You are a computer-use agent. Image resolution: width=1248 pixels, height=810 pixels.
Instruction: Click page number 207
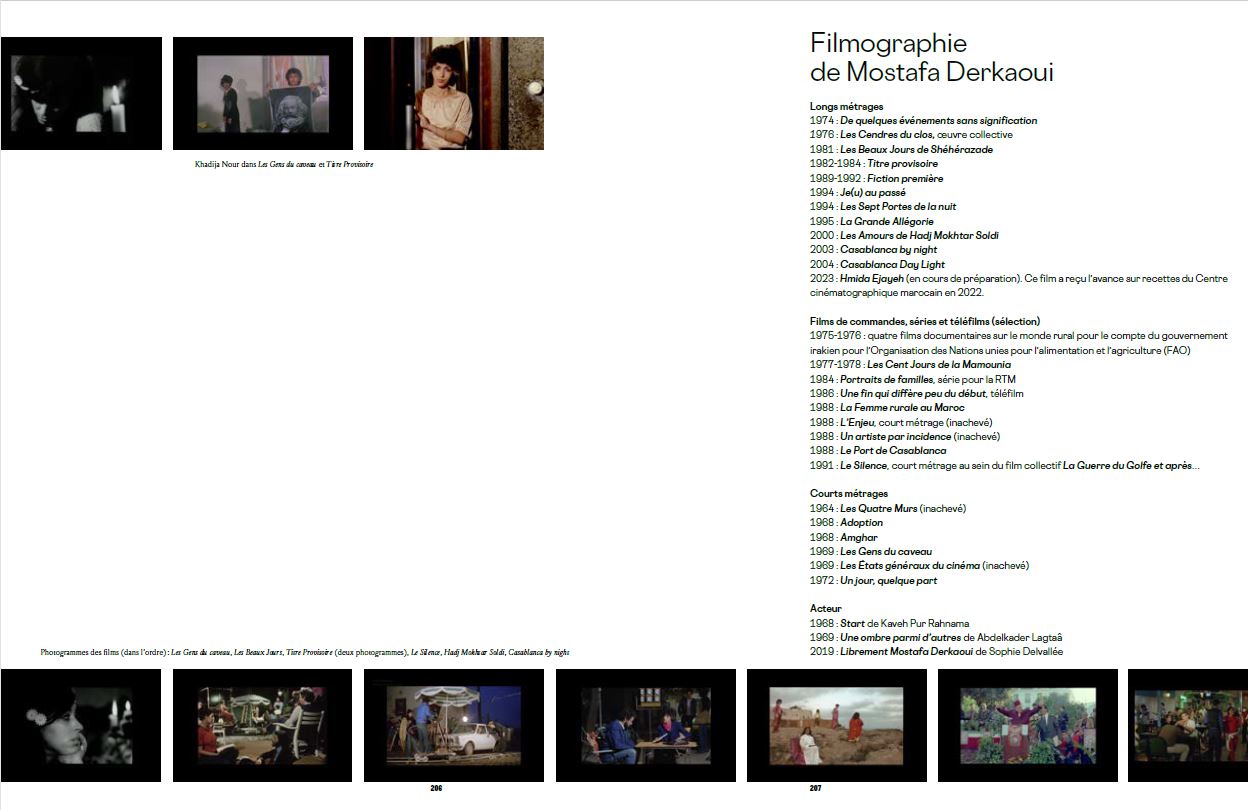click(x=815, y=788)
